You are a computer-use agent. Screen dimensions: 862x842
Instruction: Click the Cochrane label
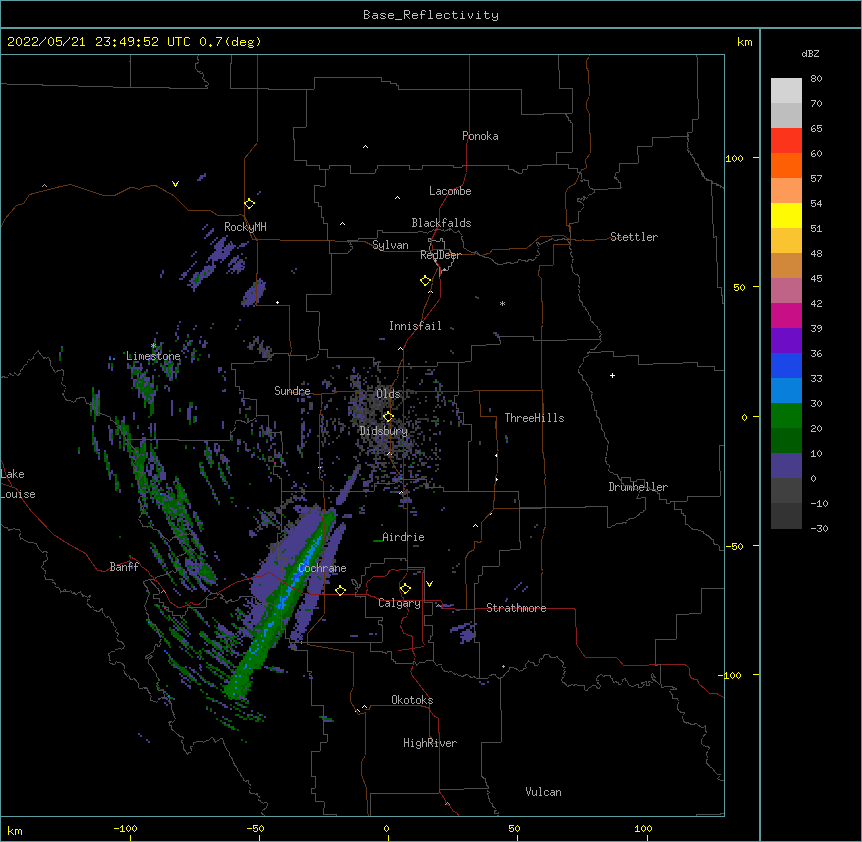(x=322, y=568)
